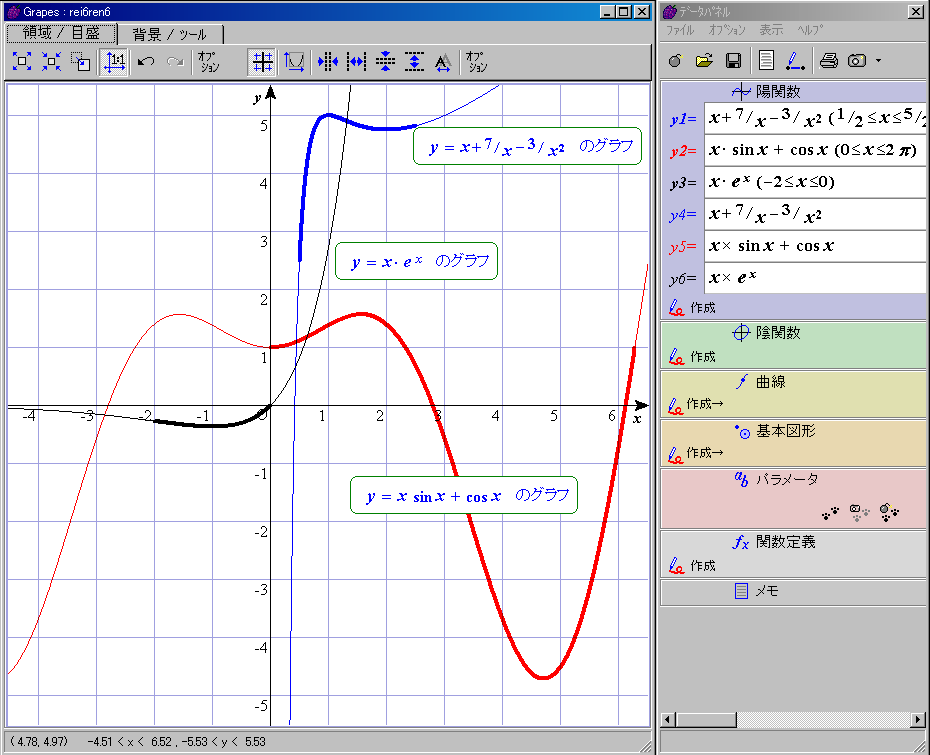Screen dimensions: 930x755
Task: Select the rectangle area zoom tool
Action: (x=81, y=61)
